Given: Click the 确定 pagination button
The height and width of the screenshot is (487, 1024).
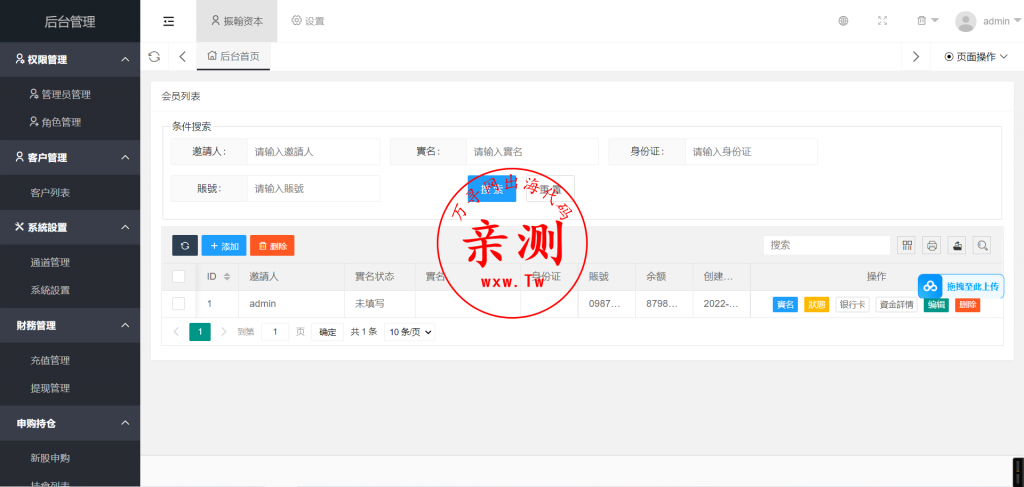Looking at the screenshot, I should pyautogui.click(x=327, y=332).
